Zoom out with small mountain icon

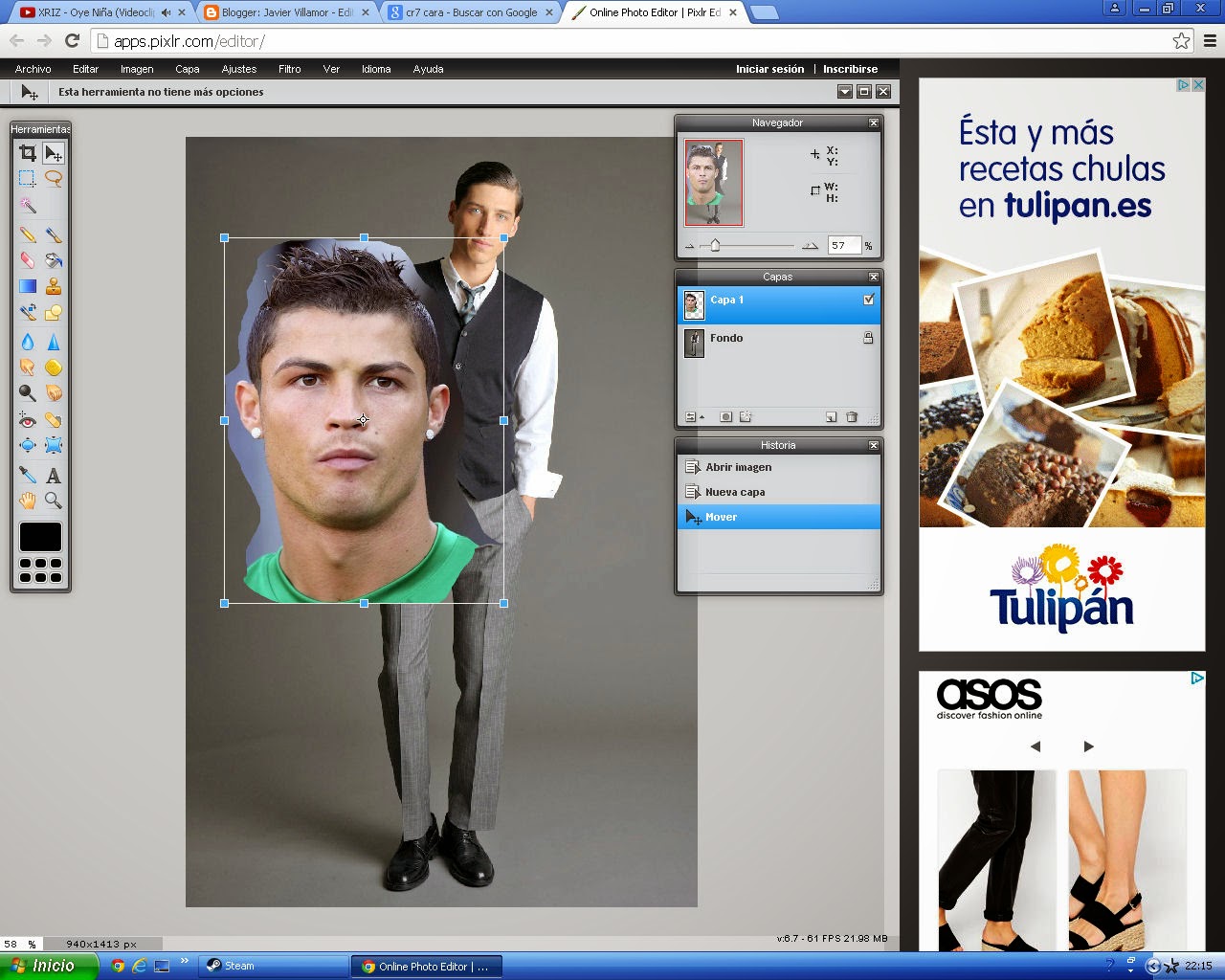point(689,247)
